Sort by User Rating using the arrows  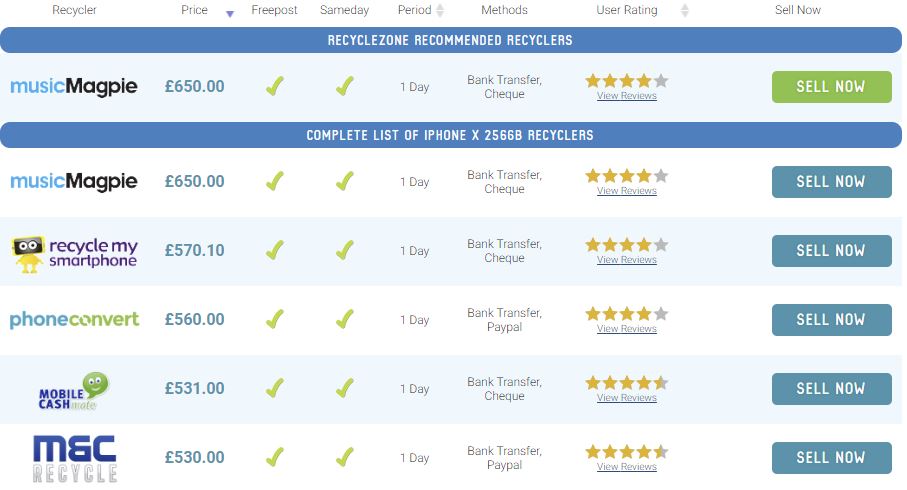click(x=685, y=10)
